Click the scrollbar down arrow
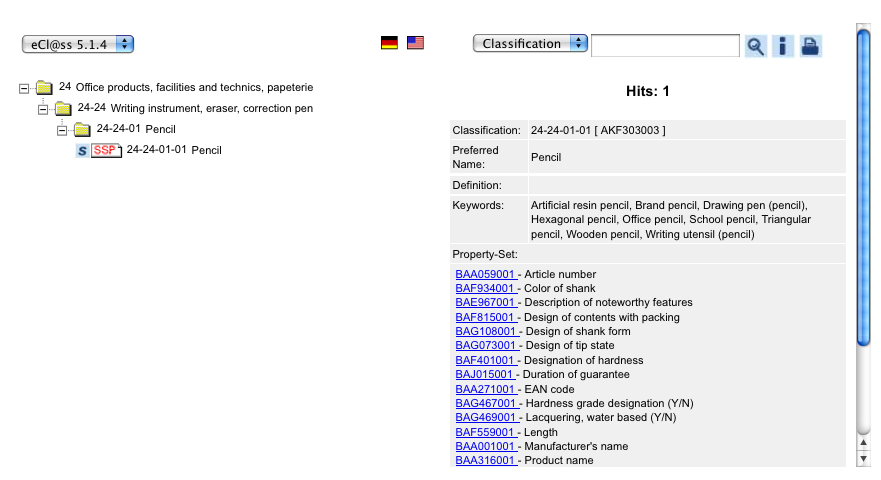 (863, 458)
